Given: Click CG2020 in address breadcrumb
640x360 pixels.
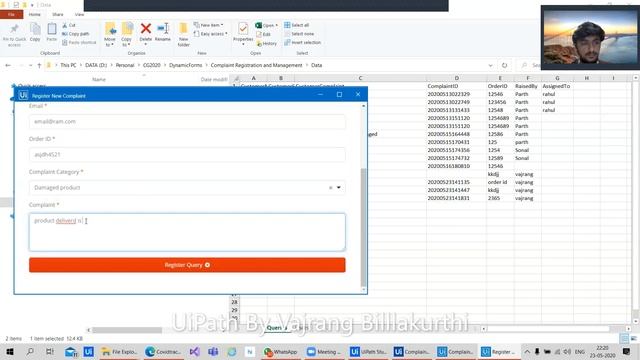Looking at the screenshot, I should point(152,65).
